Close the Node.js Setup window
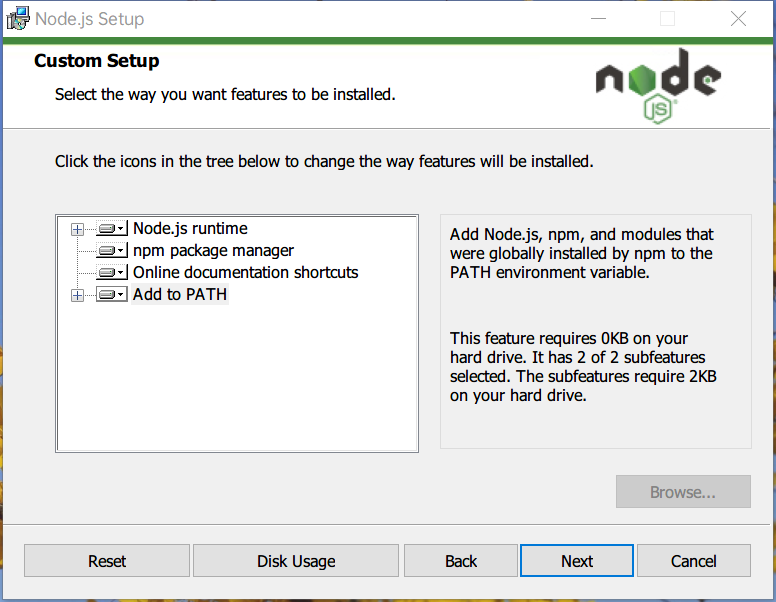Image resolution: width=776 pixels, height=602 pixels. [738, 19]
